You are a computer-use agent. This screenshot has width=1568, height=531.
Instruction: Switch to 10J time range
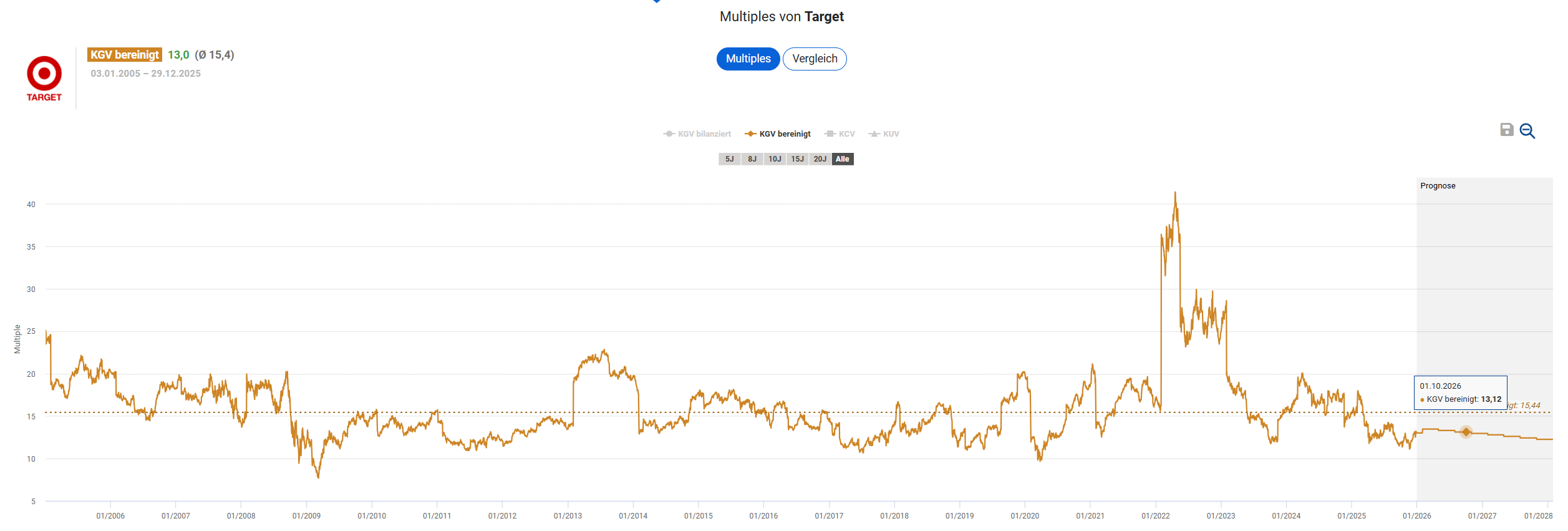coord(775,159)
